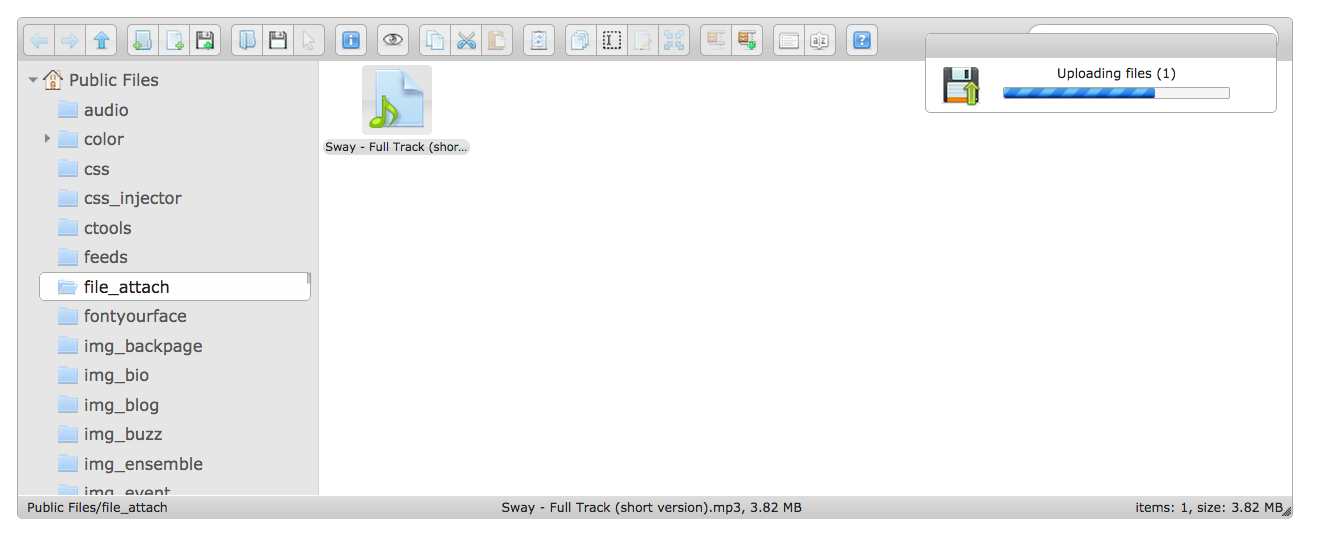Click 'items: 1, size: 3.82 MB' status text

(1208, 507)
